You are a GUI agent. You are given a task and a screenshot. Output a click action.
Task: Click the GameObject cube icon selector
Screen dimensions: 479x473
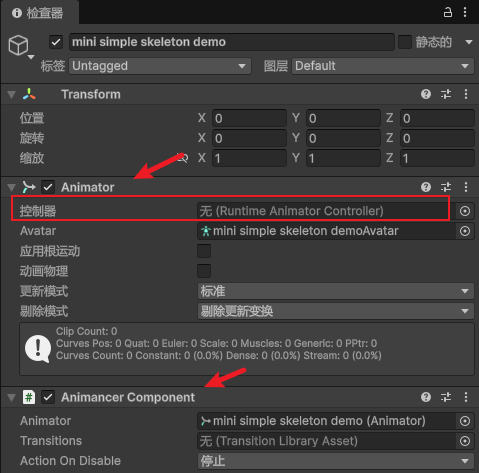pyautogui.click(x=19, y=45)
